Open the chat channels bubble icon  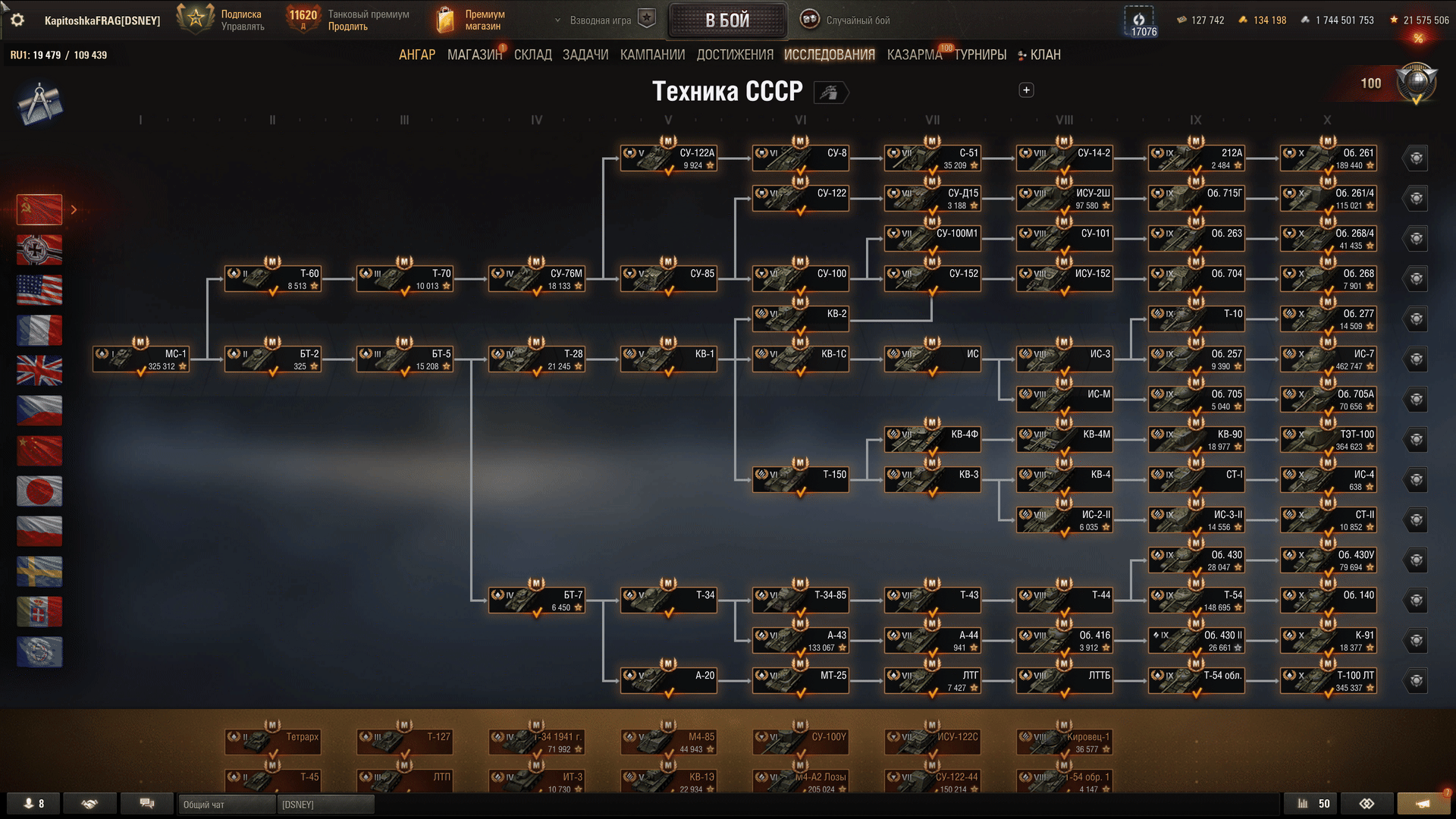coord(147,804)
